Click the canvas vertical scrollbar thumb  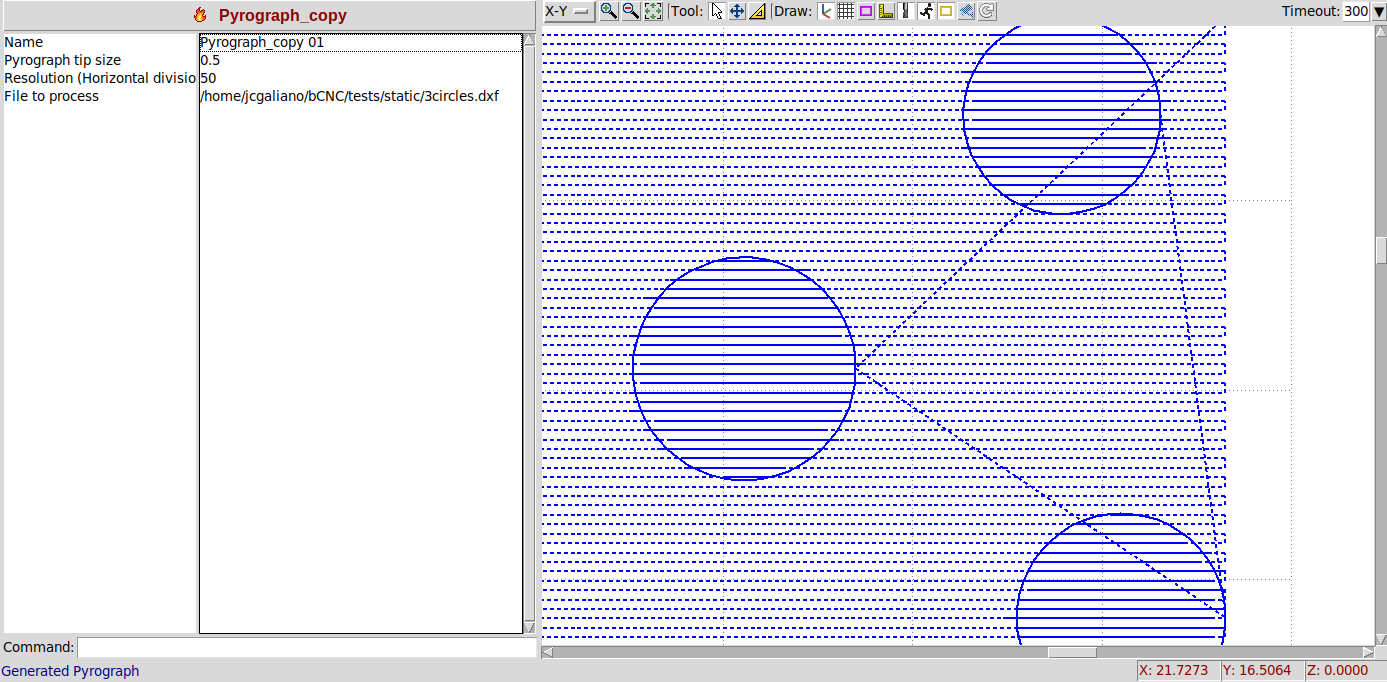point(1381,249)
